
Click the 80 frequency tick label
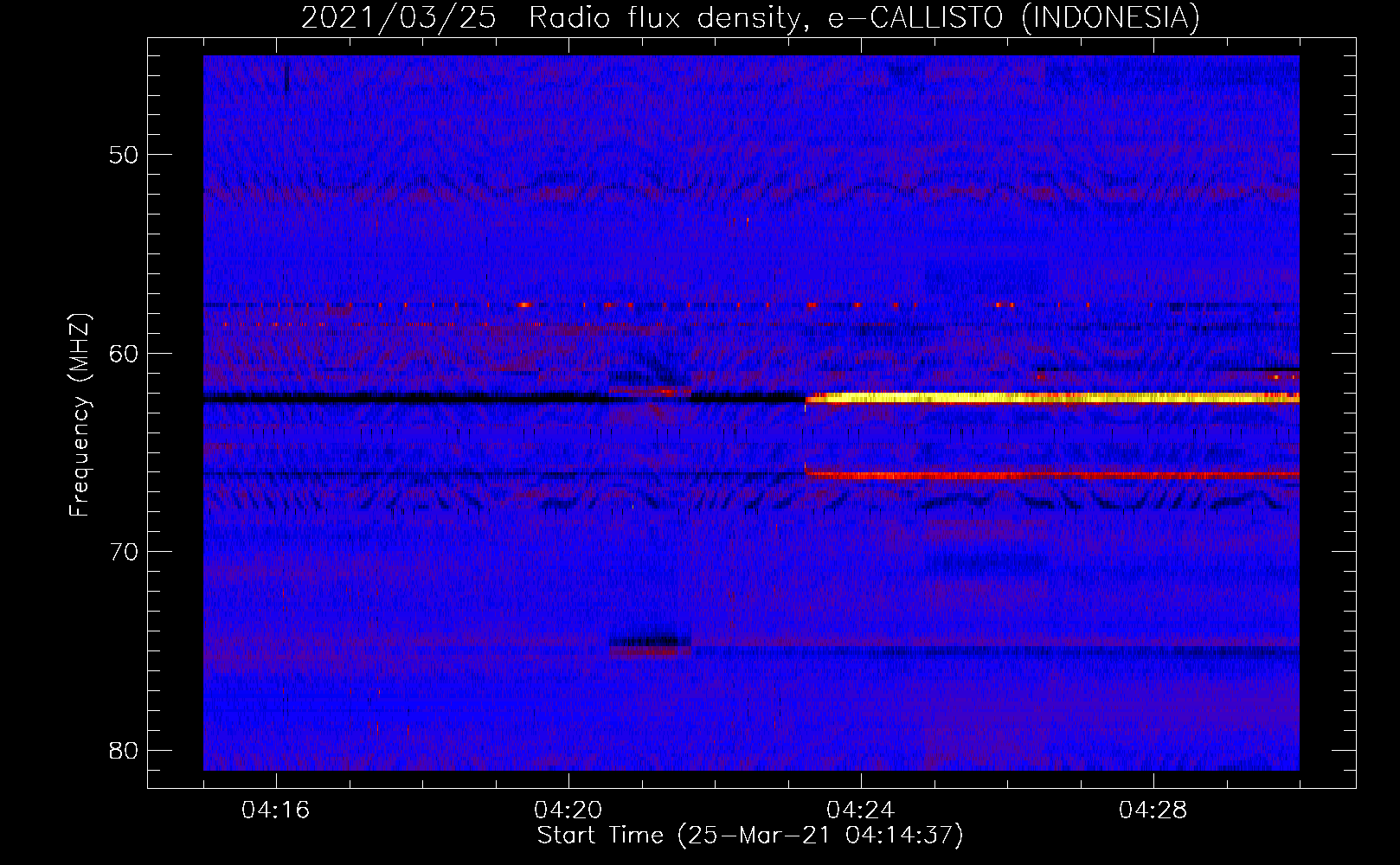(125, 750)
